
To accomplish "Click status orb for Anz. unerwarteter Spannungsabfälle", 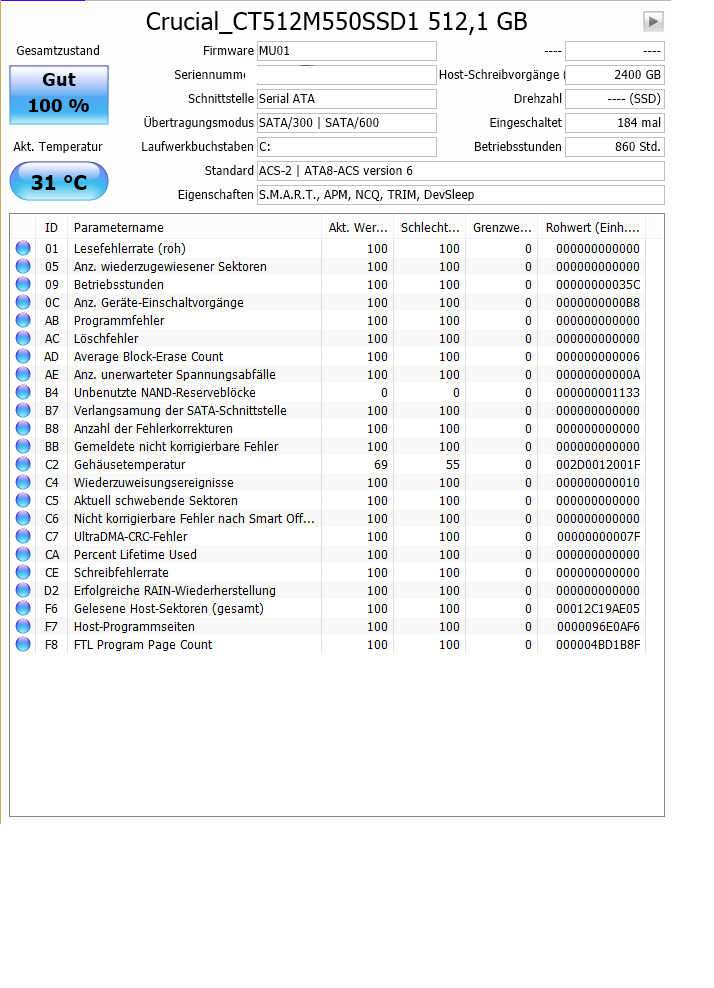I will (x=23, y=374).
